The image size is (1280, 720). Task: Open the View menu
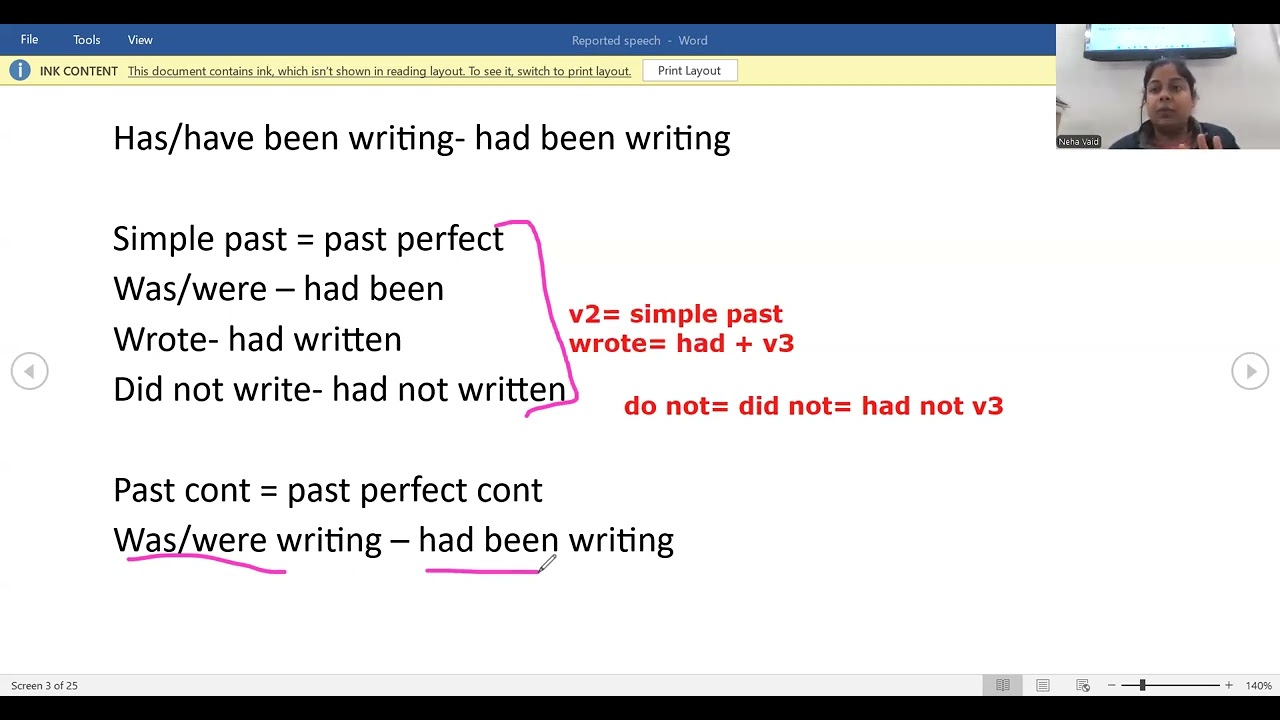click(x=140, y=40)
